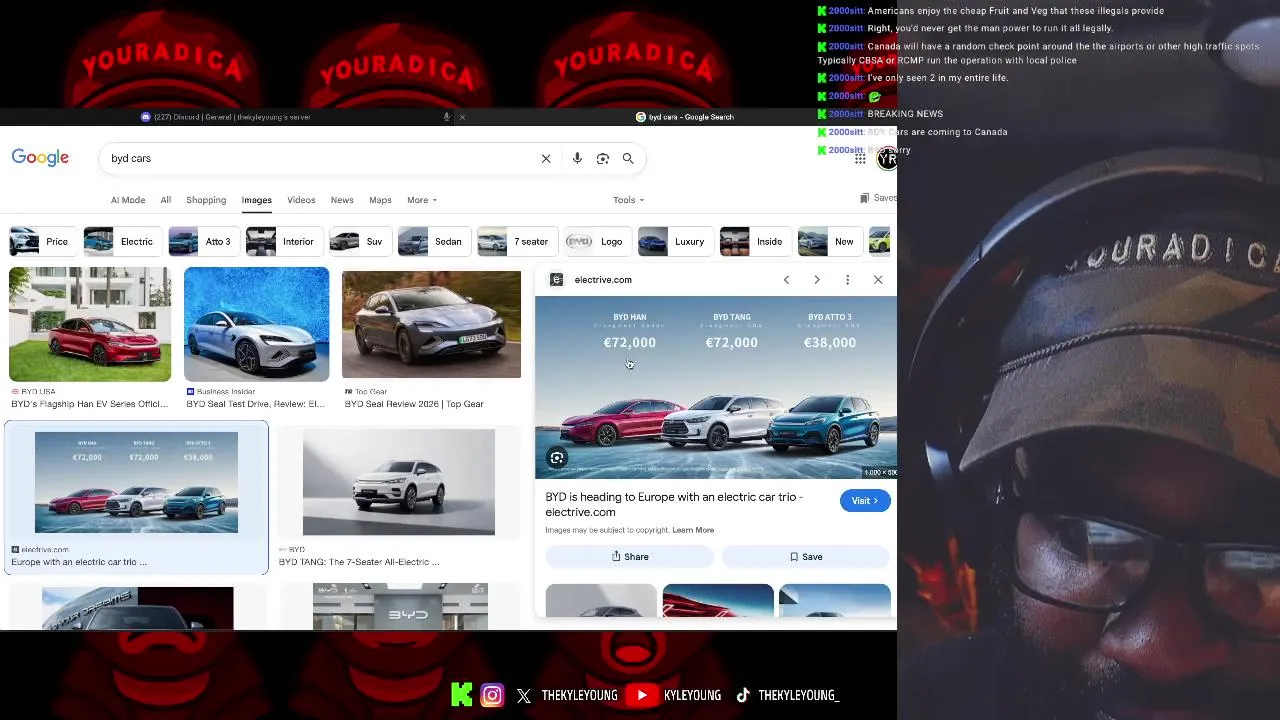This screenshot has width=1280, height=720.
Task: Filter images by Atto 3 chip
Action: click(202, 242)
